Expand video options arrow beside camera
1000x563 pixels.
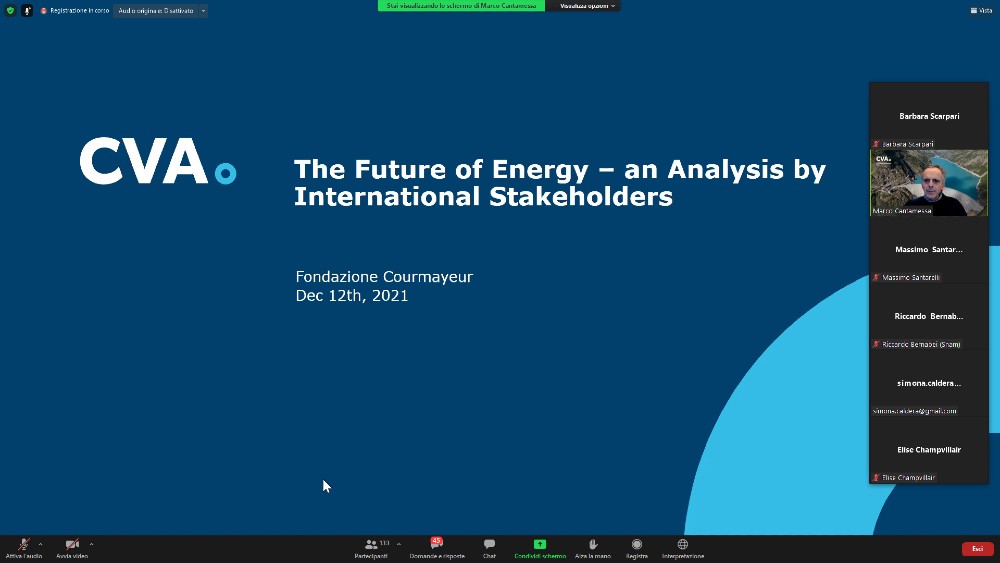(91, 544)
